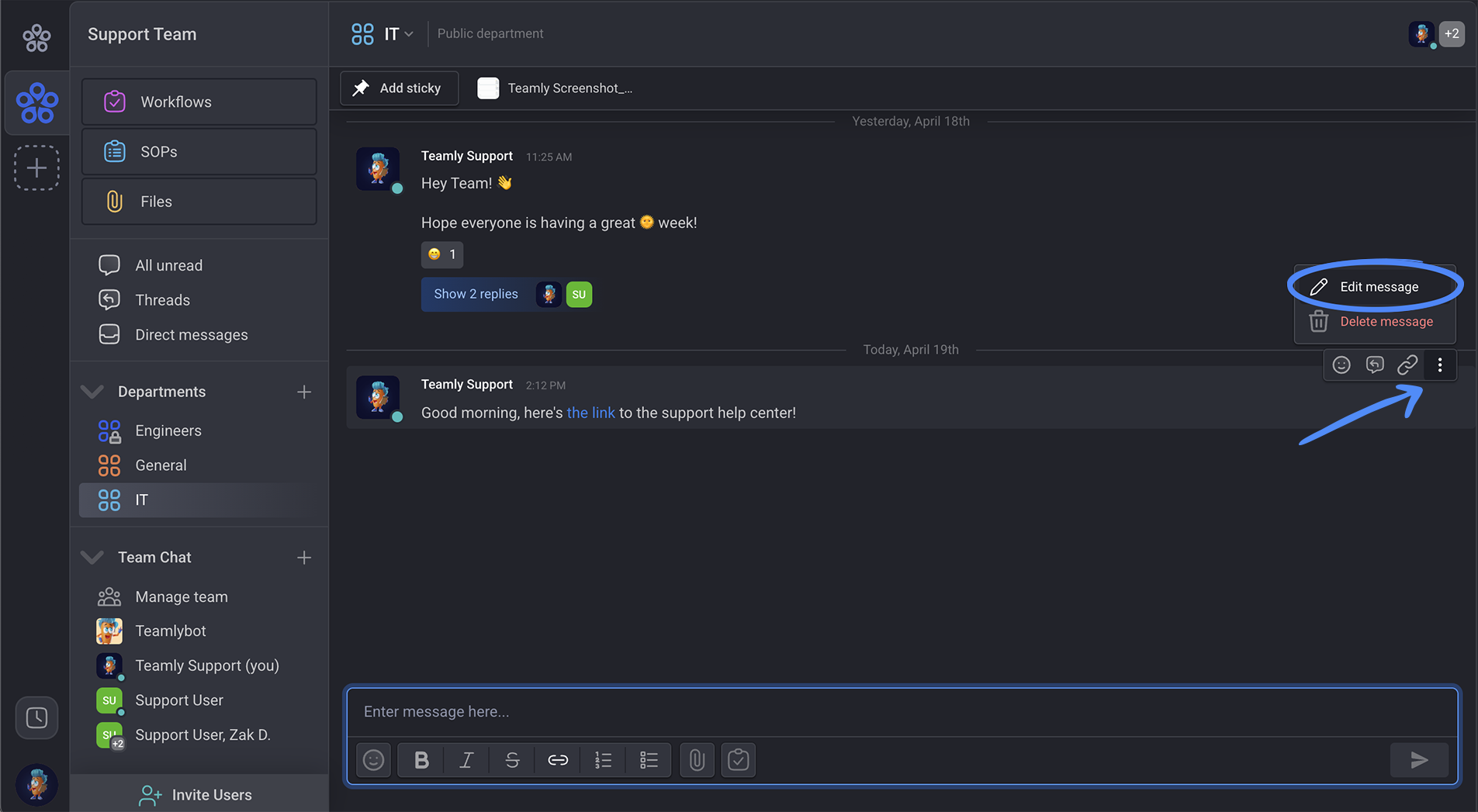Open the Workflows section
This screenshot has width=1478, height=812.
[x=199, y=102]
